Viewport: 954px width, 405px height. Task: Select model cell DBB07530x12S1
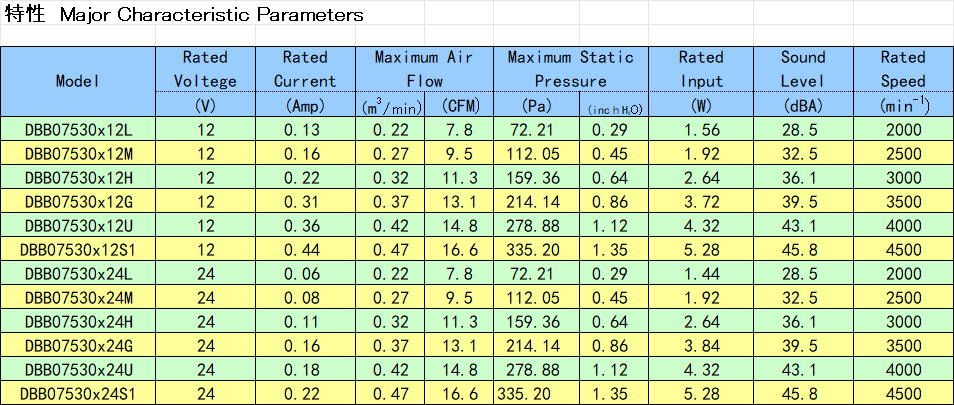pyautogui.click(x=78, y=249)
